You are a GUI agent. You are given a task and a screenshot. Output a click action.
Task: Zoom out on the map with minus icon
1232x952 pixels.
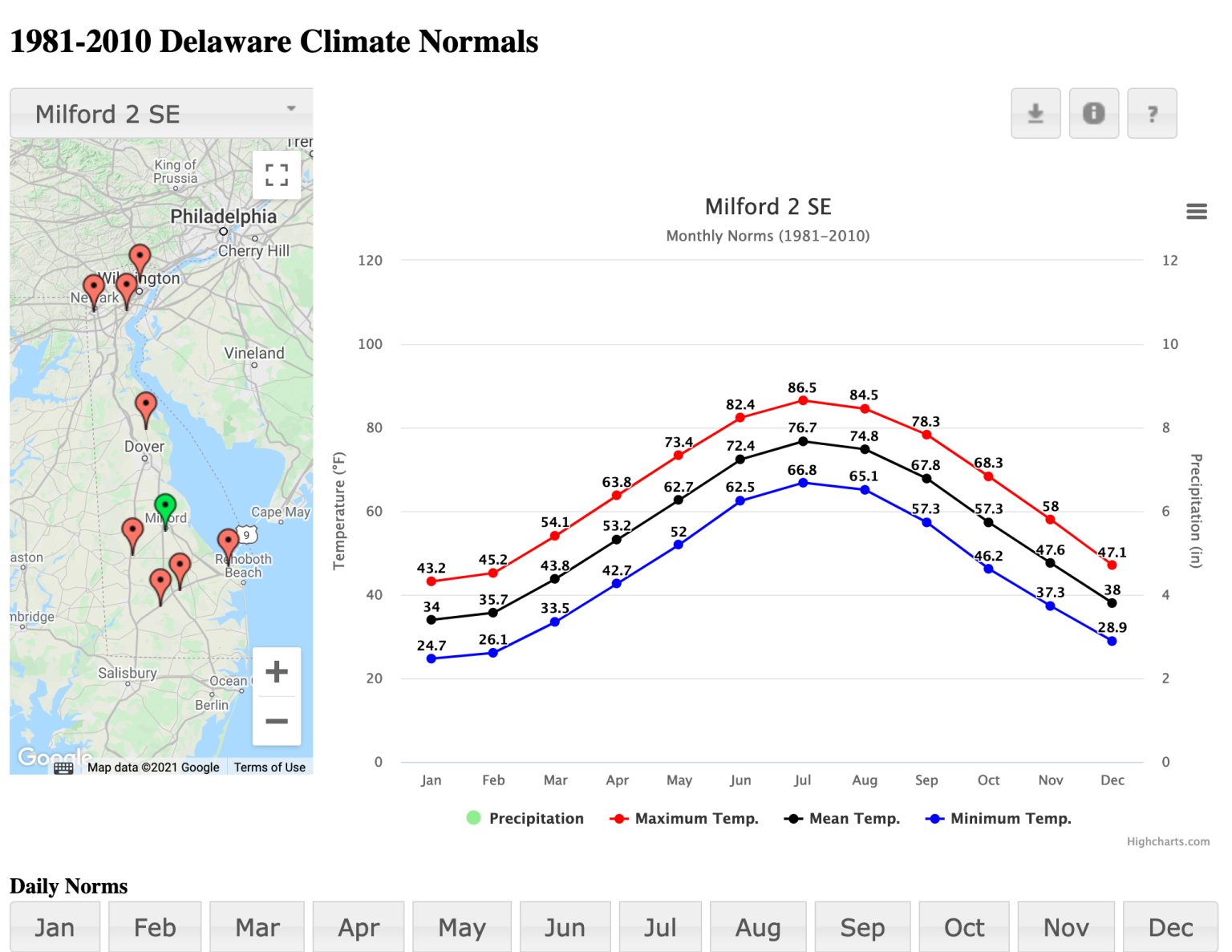[x=277, y=721]
